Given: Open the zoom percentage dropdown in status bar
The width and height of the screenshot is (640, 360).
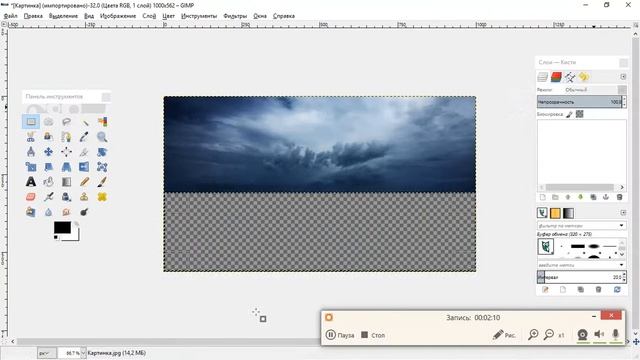Looking at the screenshot, I should (84, 353).
